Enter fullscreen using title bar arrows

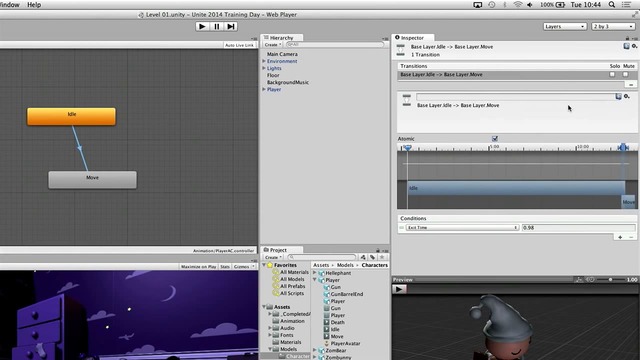coord(635,14)
